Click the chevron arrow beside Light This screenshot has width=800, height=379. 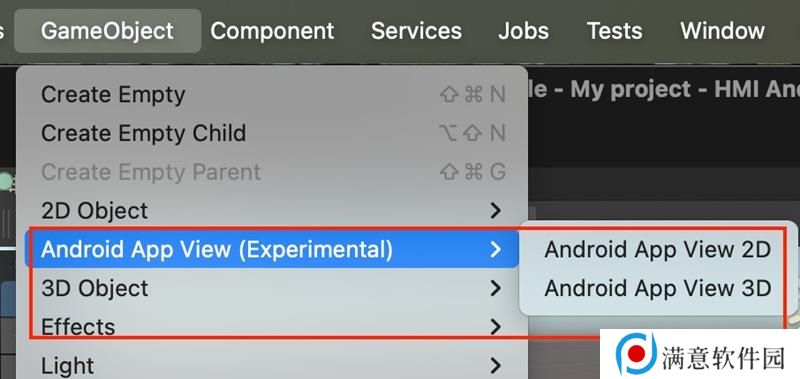pos(495,365)
